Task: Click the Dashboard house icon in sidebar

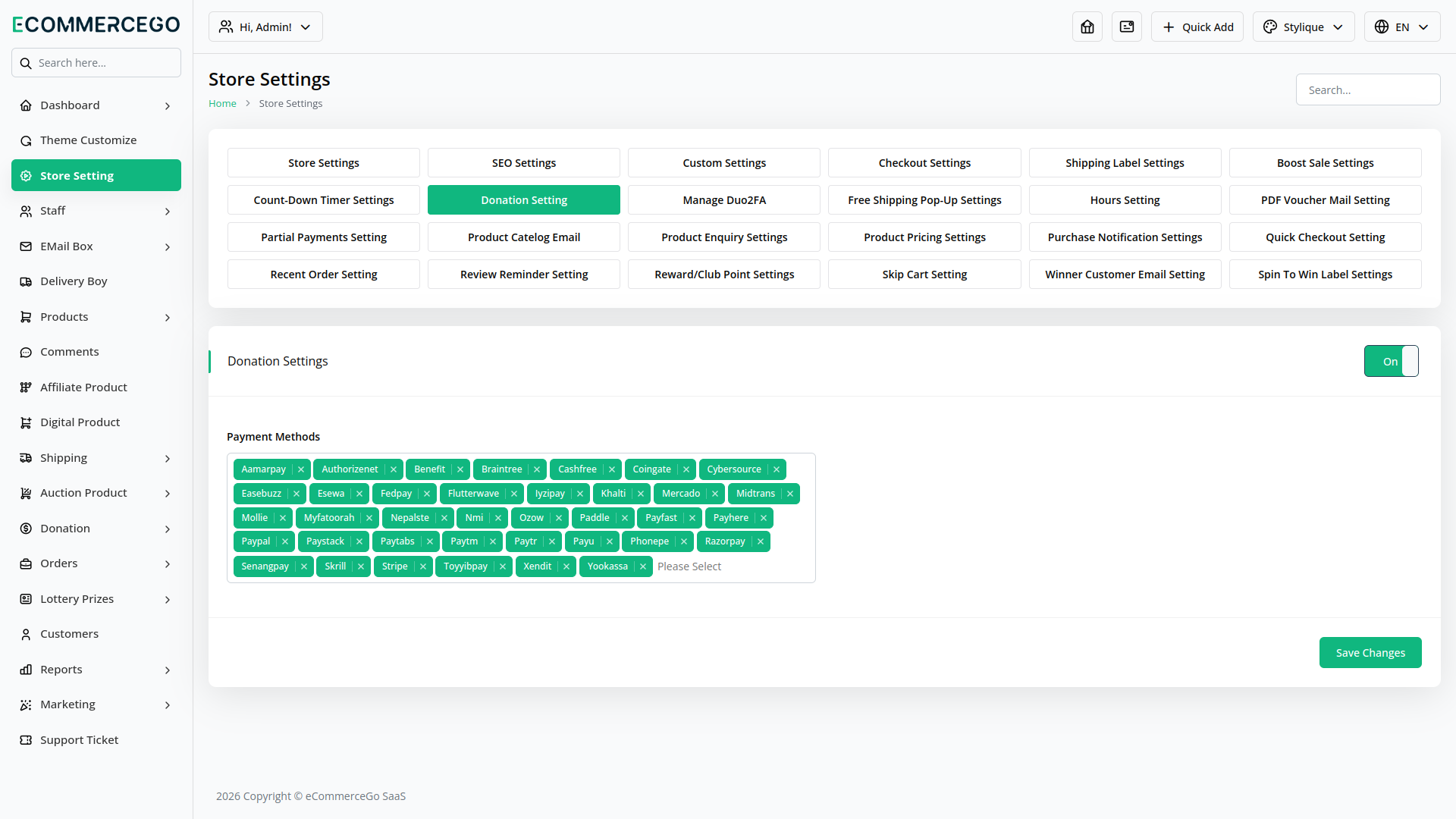Action: (26, 105)
